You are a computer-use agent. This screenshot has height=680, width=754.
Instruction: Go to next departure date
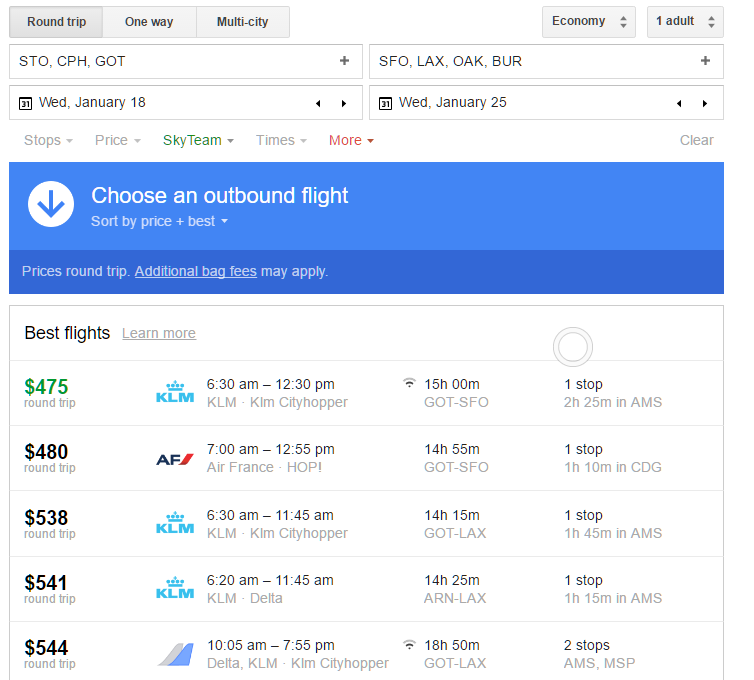(x=344, y=103)
